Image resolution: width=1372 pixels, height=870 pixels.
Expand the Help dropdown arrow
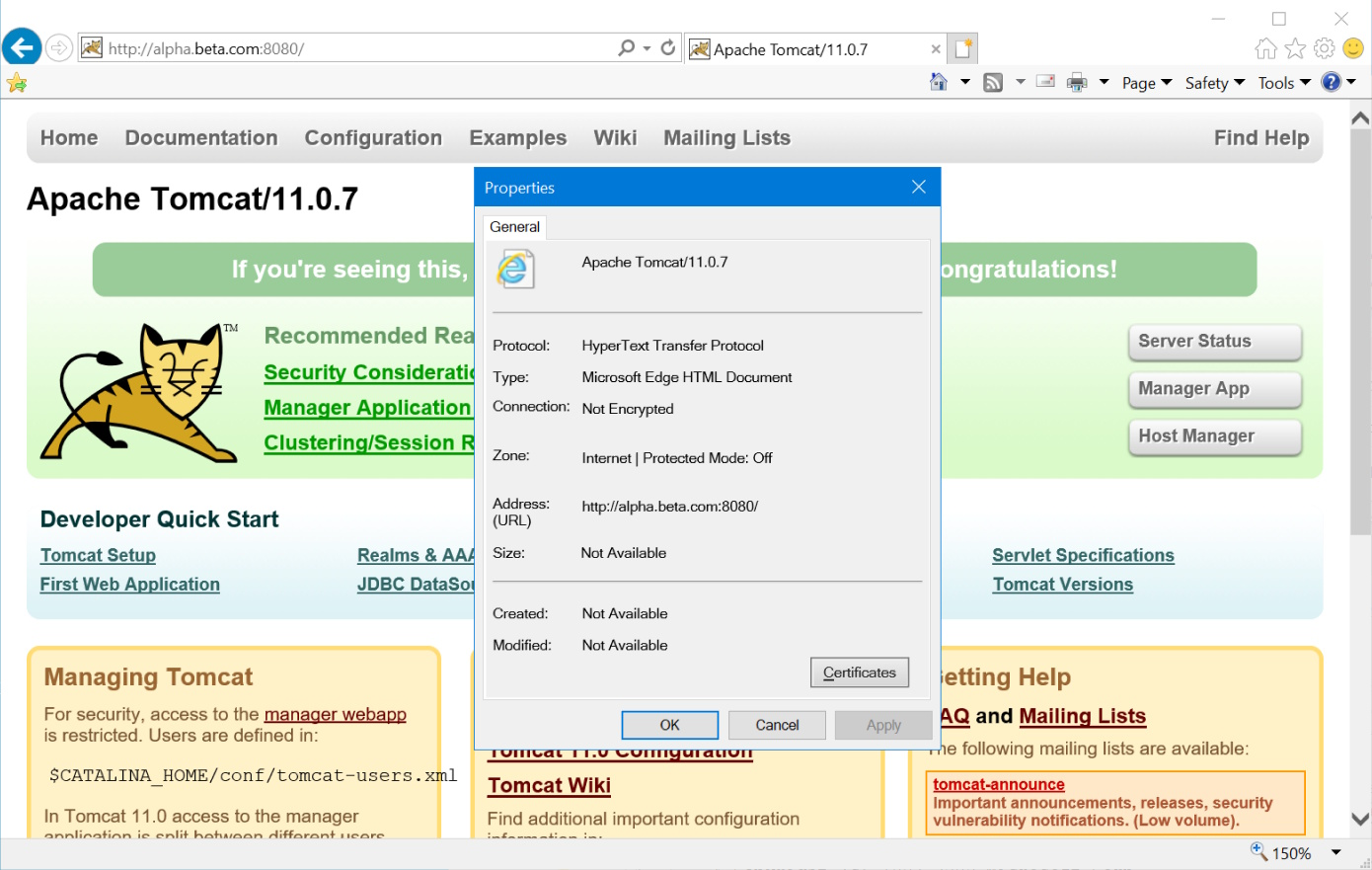click(x=1351, y=82)
